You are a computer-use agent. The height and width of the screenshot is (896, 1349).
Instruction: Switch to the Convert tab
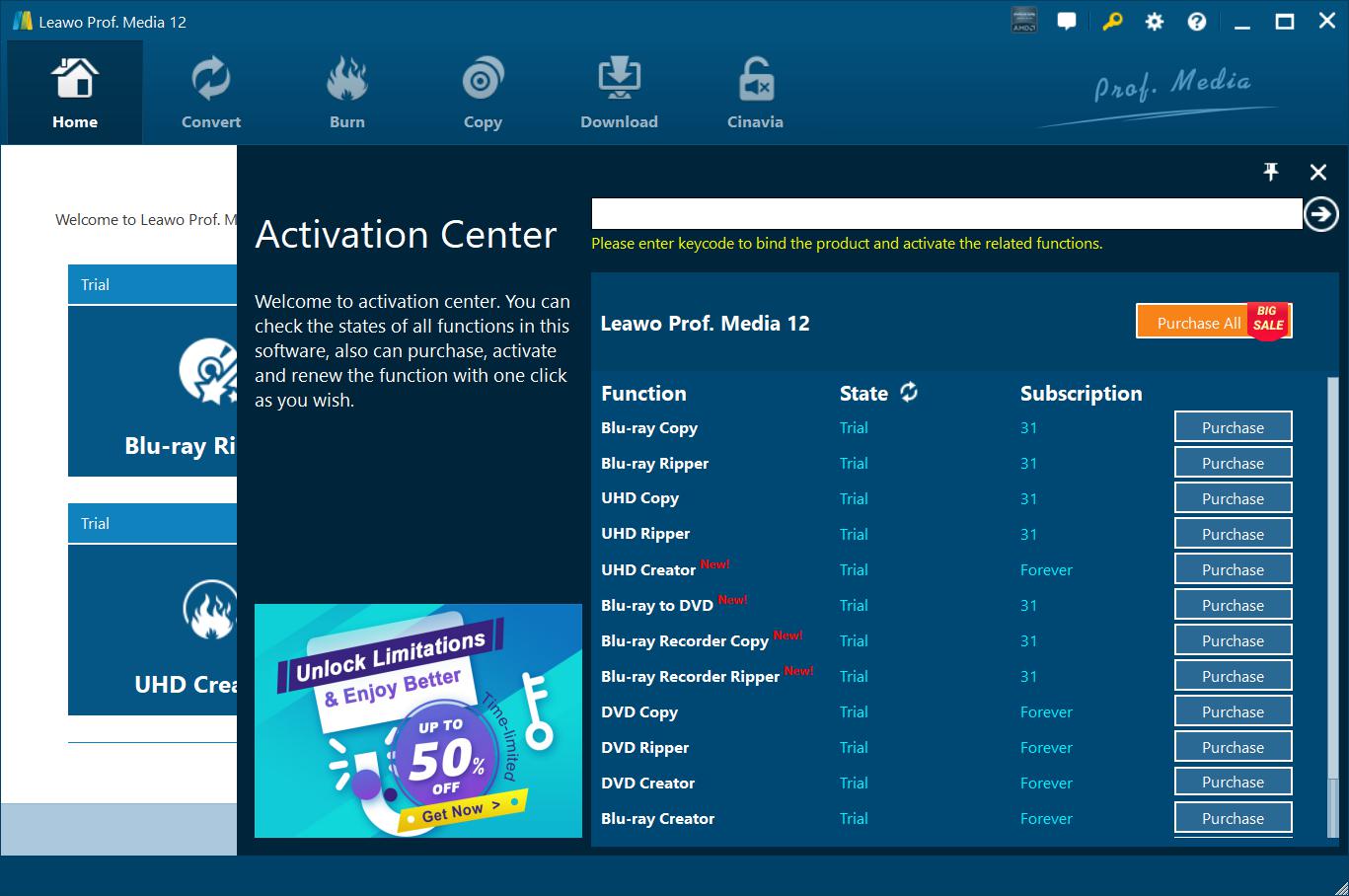click(x=211, y=93)
